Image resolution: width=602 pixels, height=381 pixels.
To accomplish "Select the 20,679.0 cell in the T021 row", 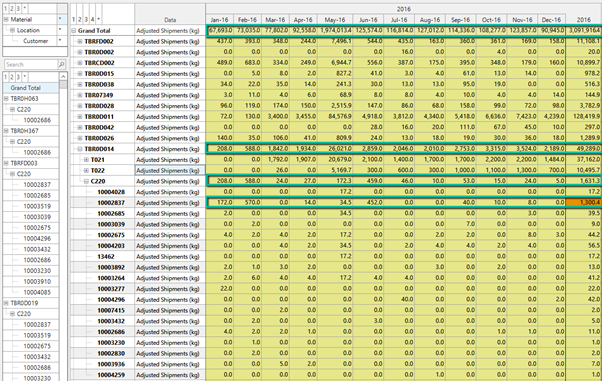I will 335,159.
